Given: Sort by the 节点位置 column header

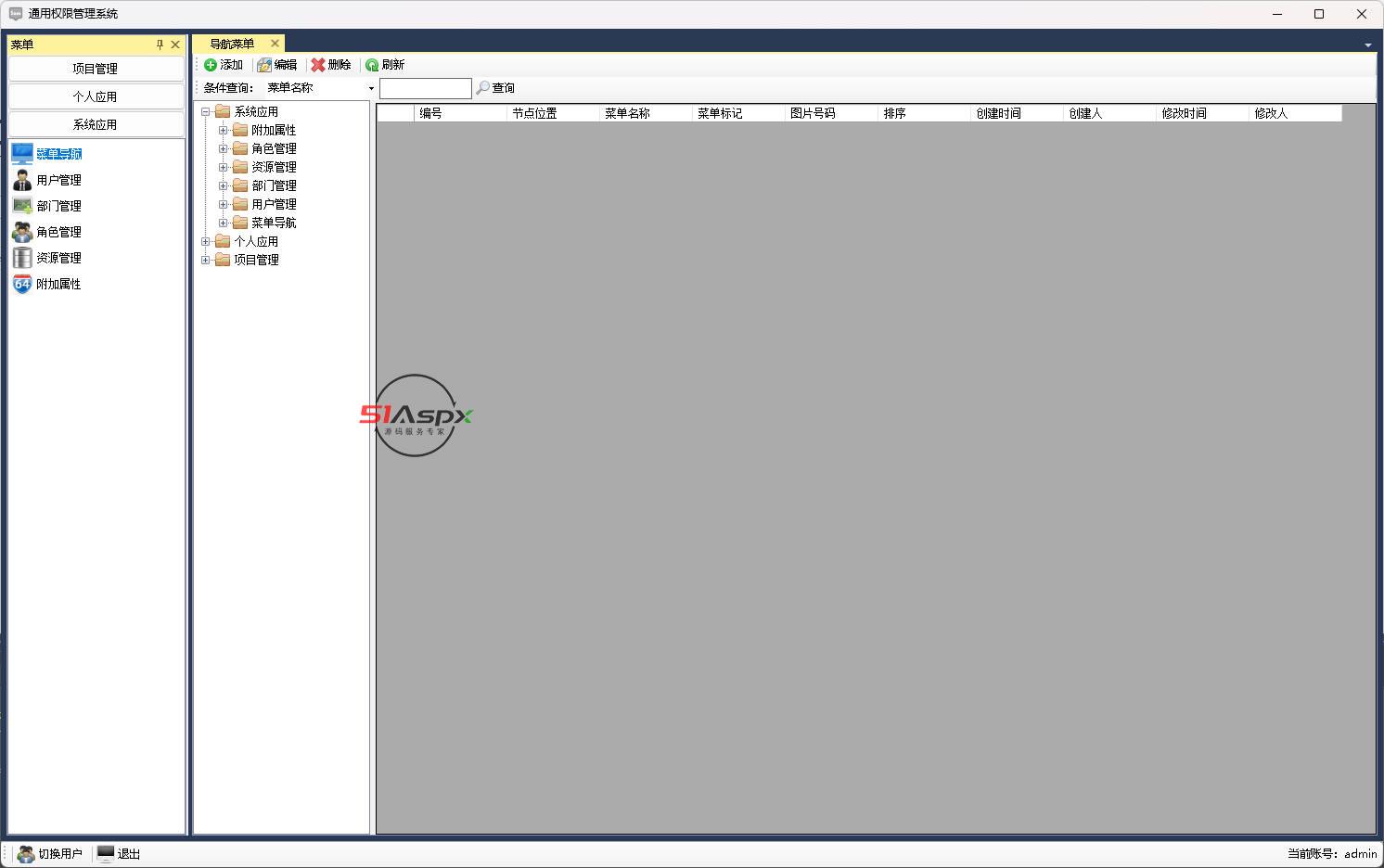Looking at the screenshot, I should pyautogui.click(x=553, y=113).
